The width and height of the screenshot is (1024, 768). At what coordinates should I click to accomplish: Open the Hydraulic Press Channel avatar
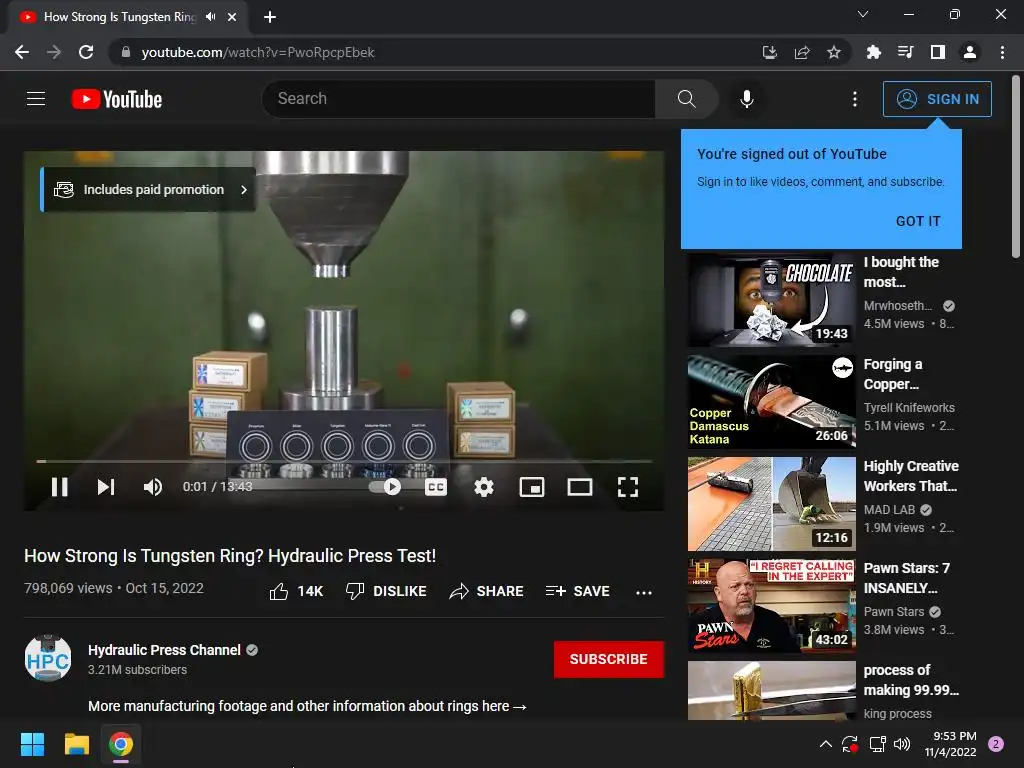point(48,658)
